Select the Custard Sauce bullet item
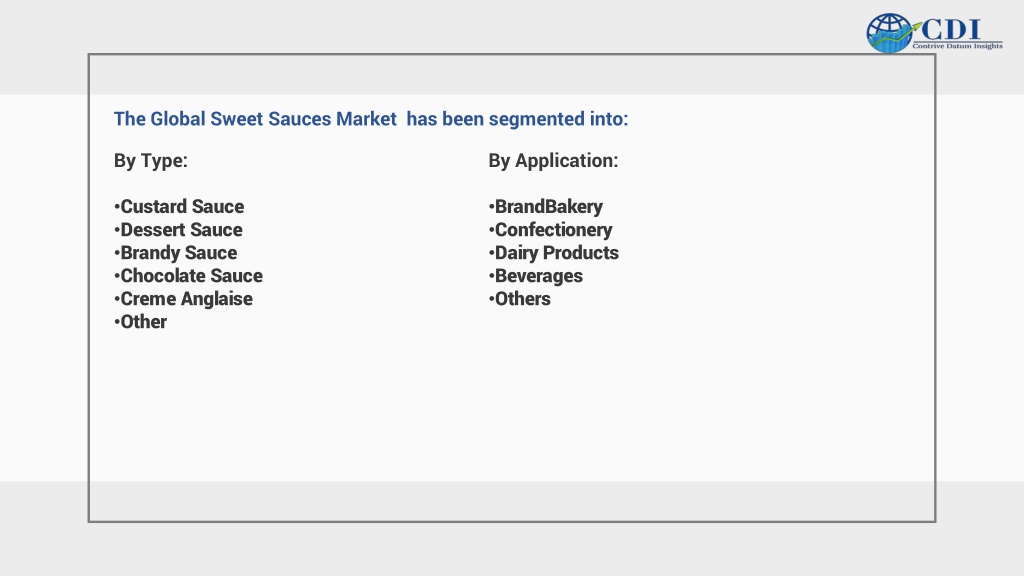 (179, 206)
